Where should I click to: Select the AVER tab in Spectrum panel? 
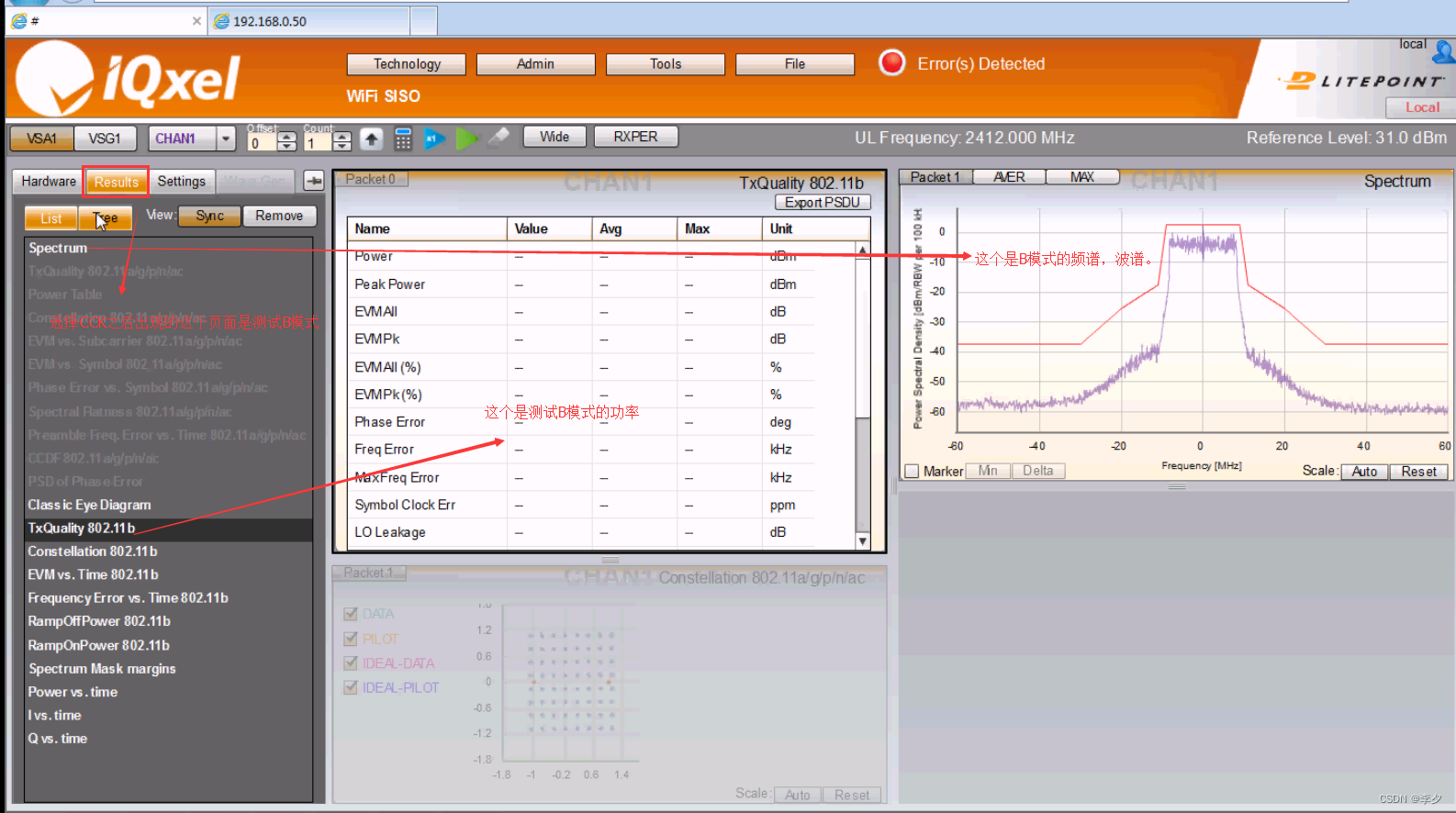tap(1009, 177)
